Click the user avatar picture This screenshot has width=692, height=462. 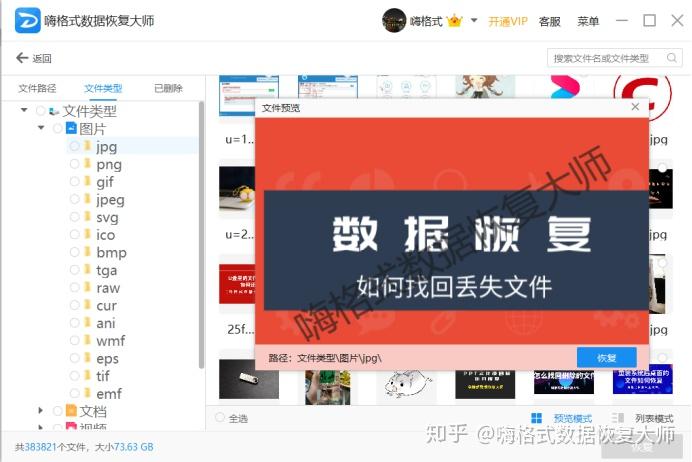(394, 20)
